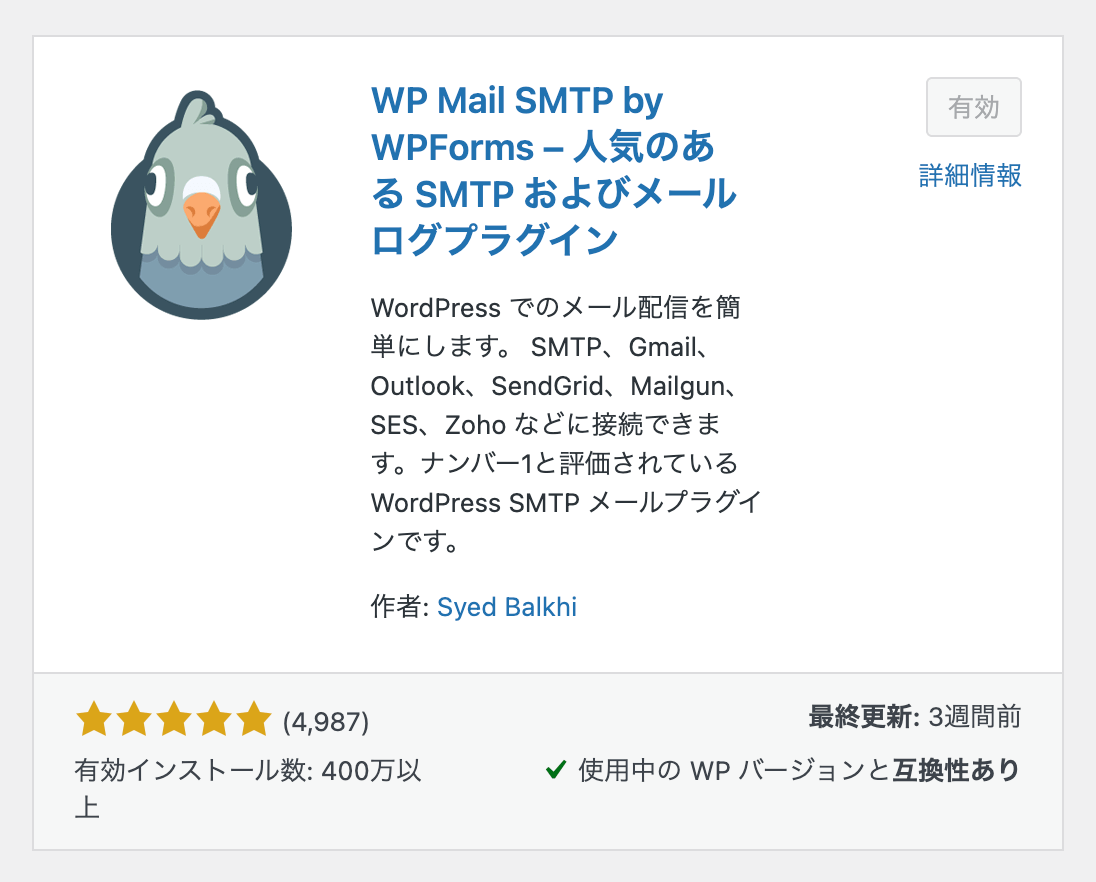Click the five-star rating control
Image resolution: width=1096 pixels, height=882 pixels.
click(172, 718)
